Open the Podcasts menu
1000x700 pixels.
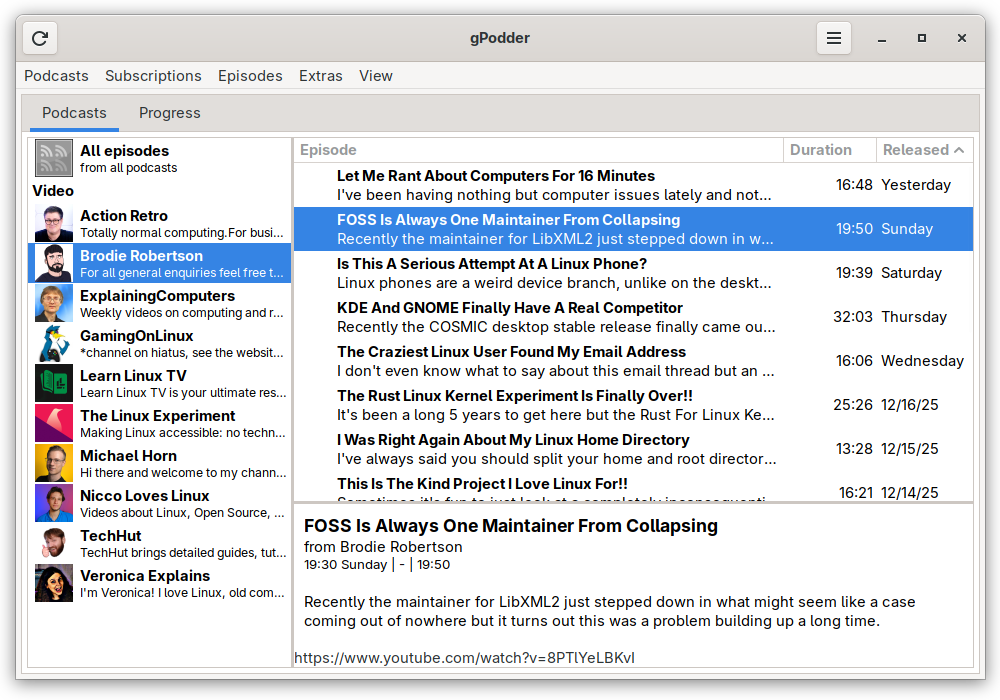tap(56, 76)
